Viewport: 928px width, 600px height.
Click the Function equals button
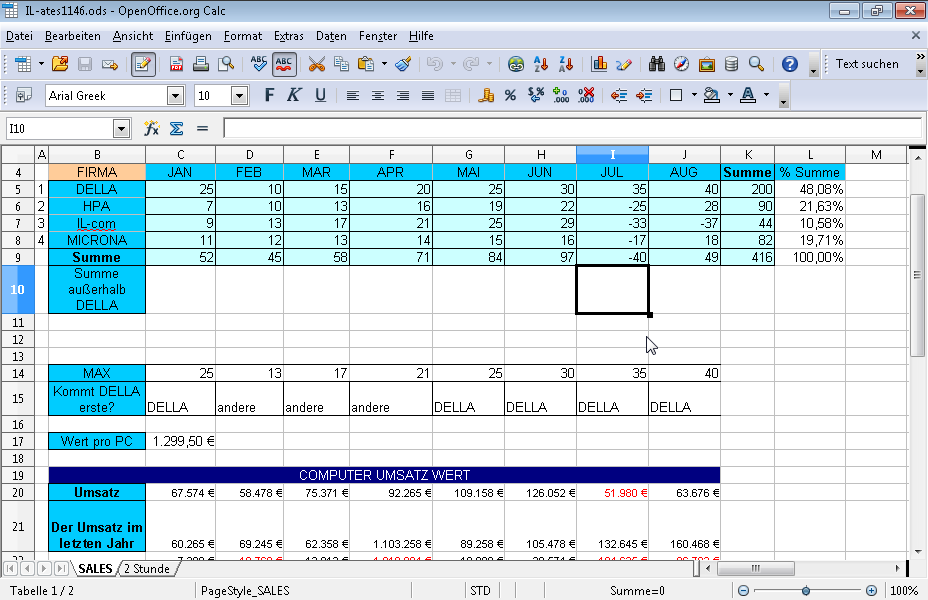tap(202, 128)
